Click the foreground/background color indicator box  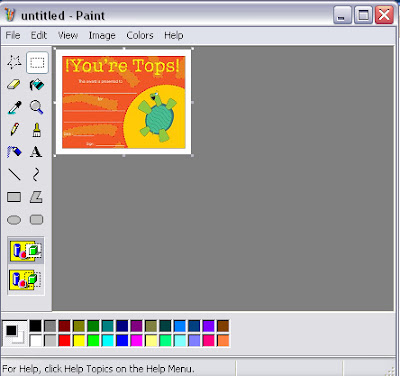tap(15, 333)
